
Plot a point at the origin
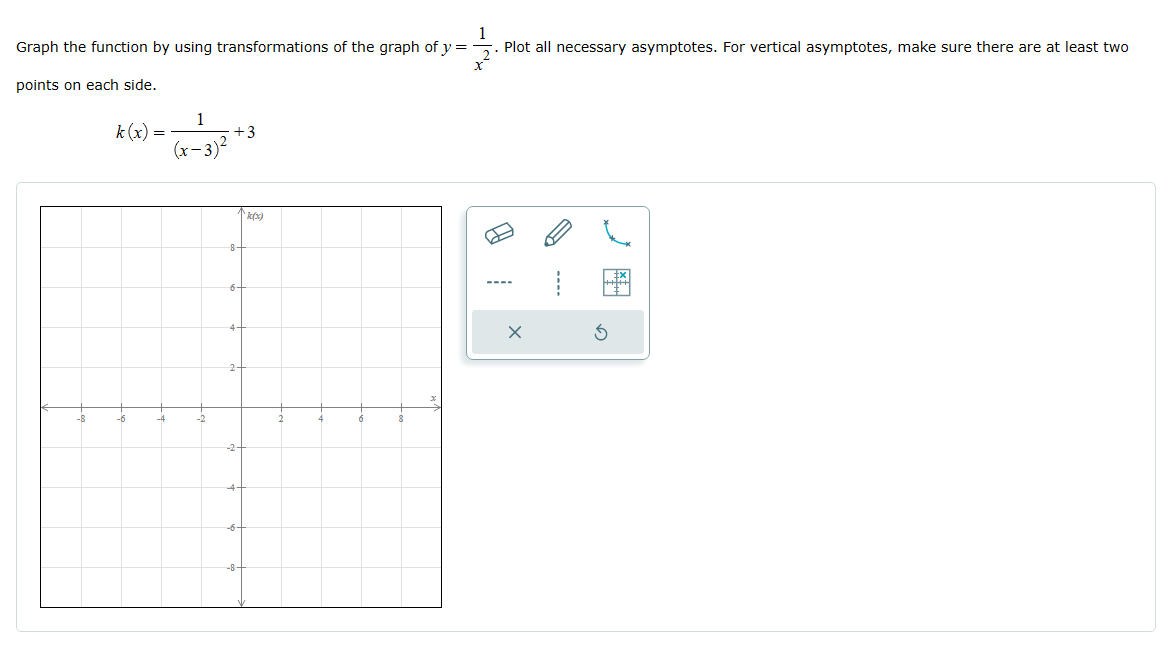coord(241,407)
